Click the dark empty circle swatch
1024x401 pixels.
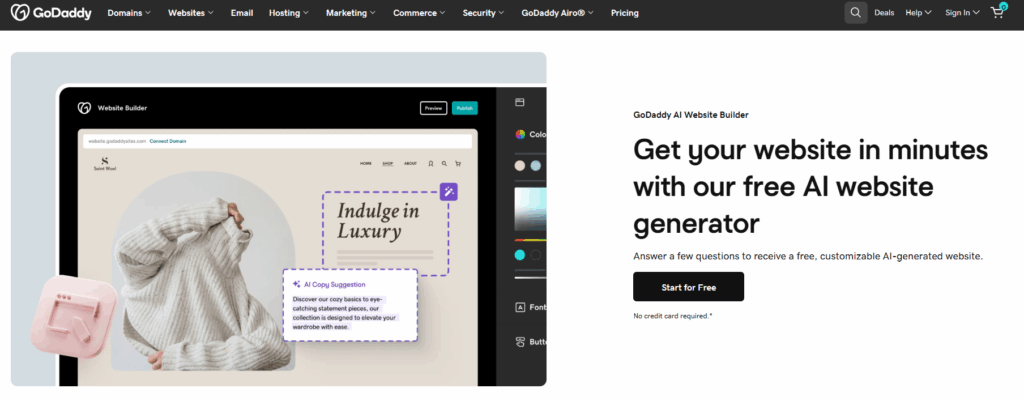point(536,255)
